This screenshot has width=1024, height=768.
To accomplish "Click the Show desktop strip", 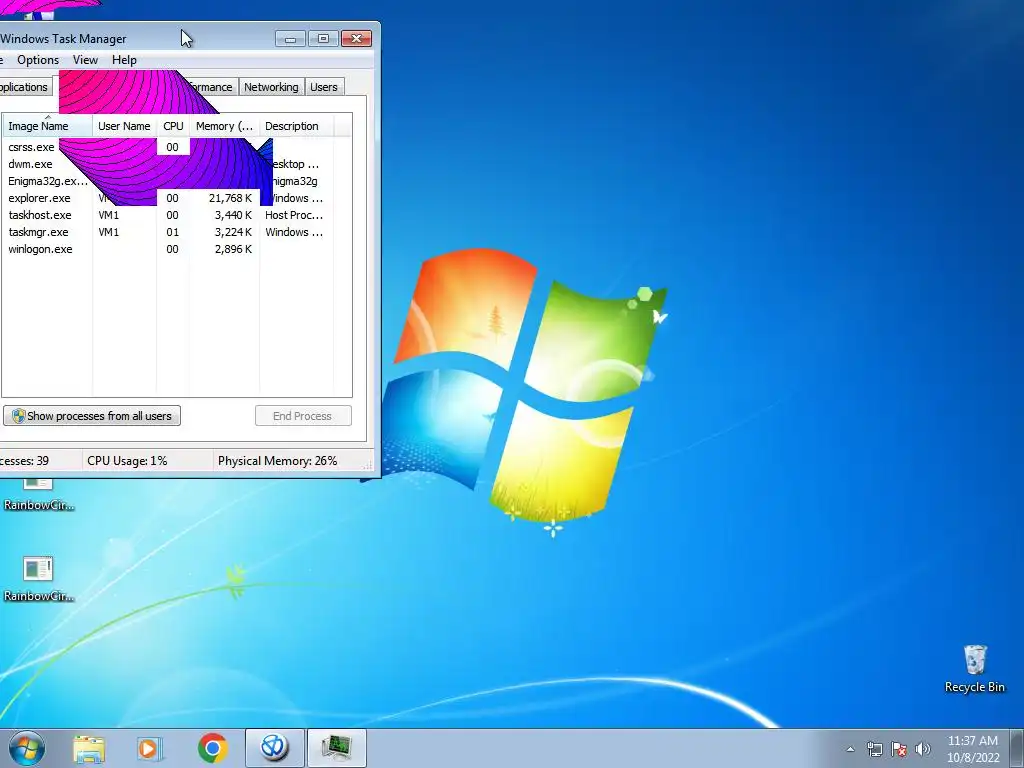I will 1017,748.
